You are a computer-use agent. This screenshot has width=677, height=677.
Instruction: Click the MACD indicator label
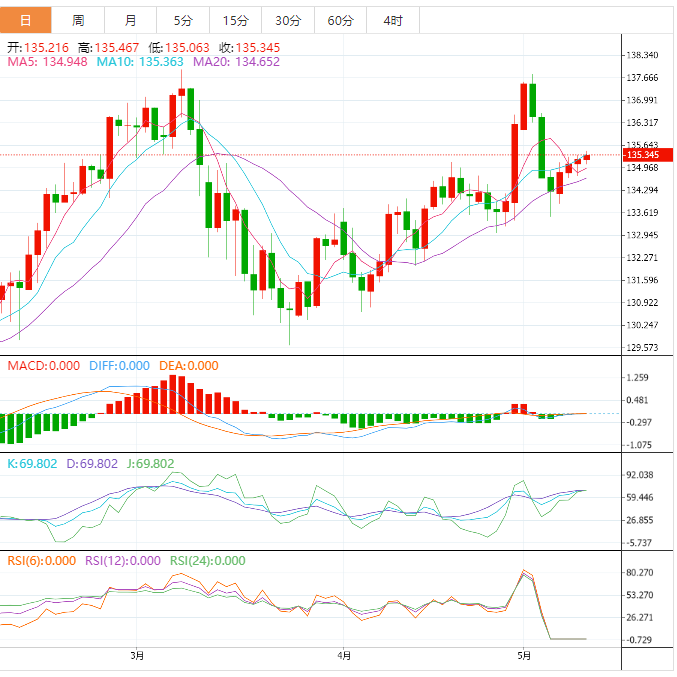click(43, 366)
